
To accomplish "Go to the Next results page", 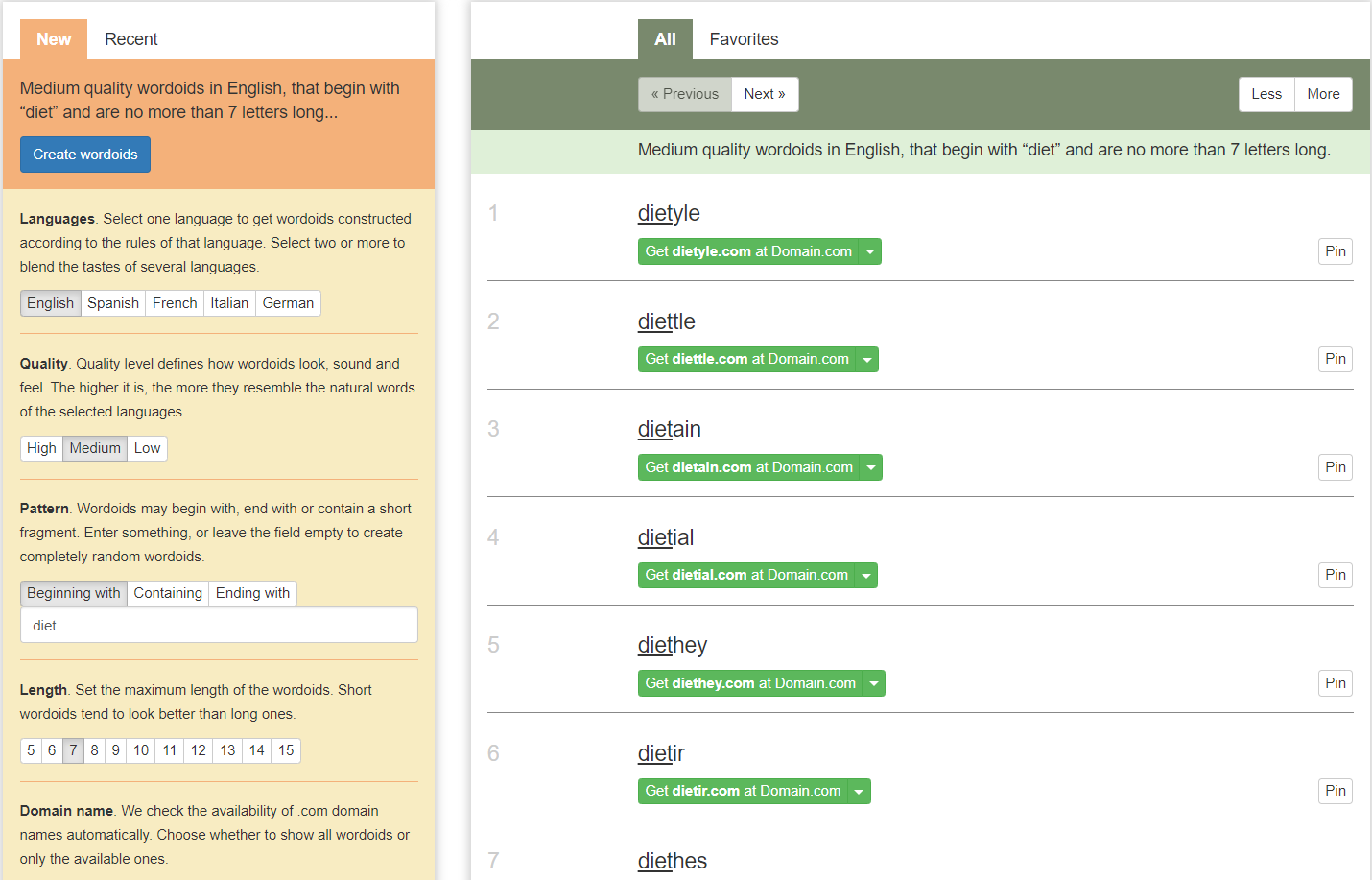I will click(765, 94).
